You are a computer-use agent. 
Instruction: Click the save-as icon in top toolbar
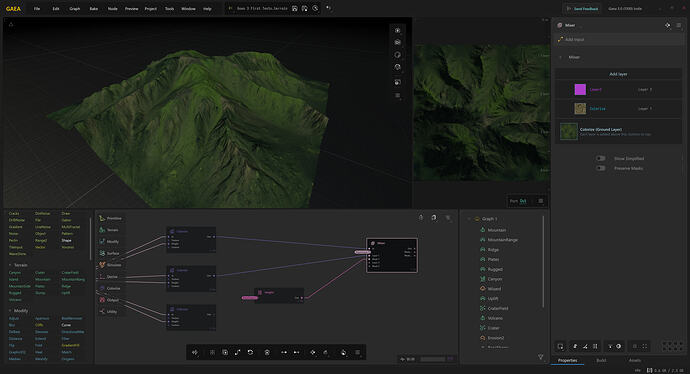point(305,8)
